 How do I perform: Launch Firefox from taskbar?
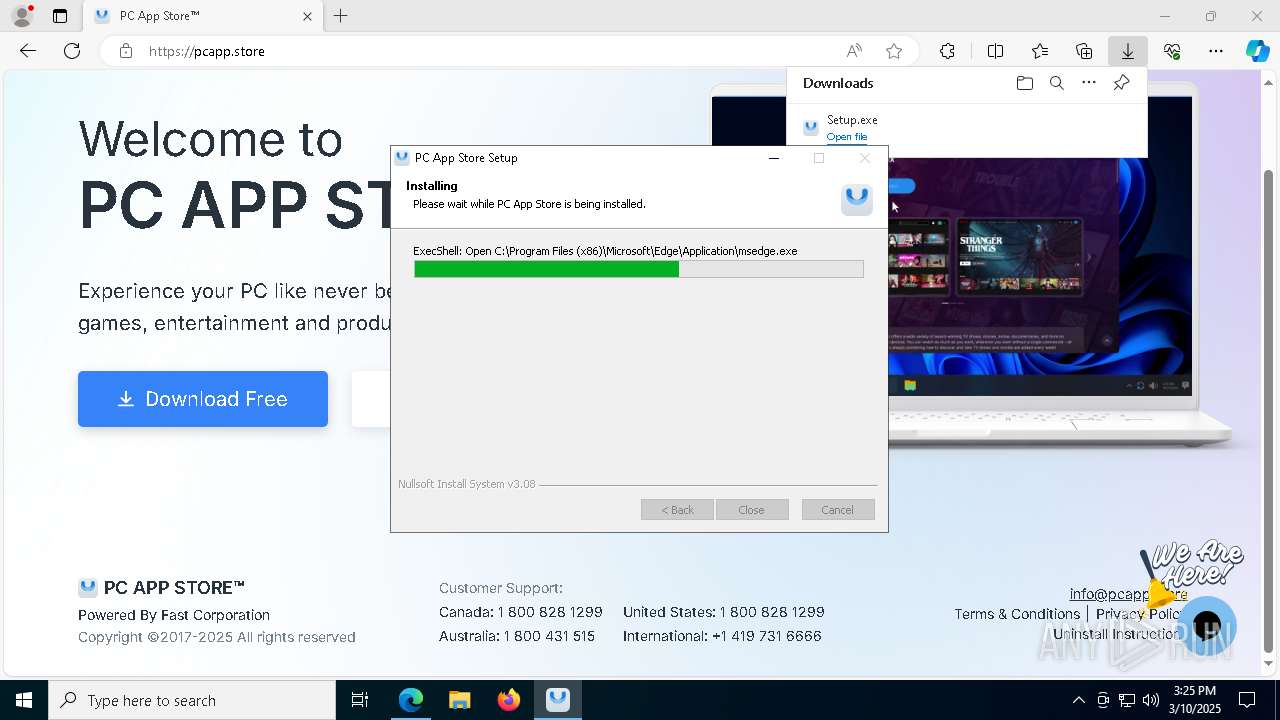coord(509,700)
